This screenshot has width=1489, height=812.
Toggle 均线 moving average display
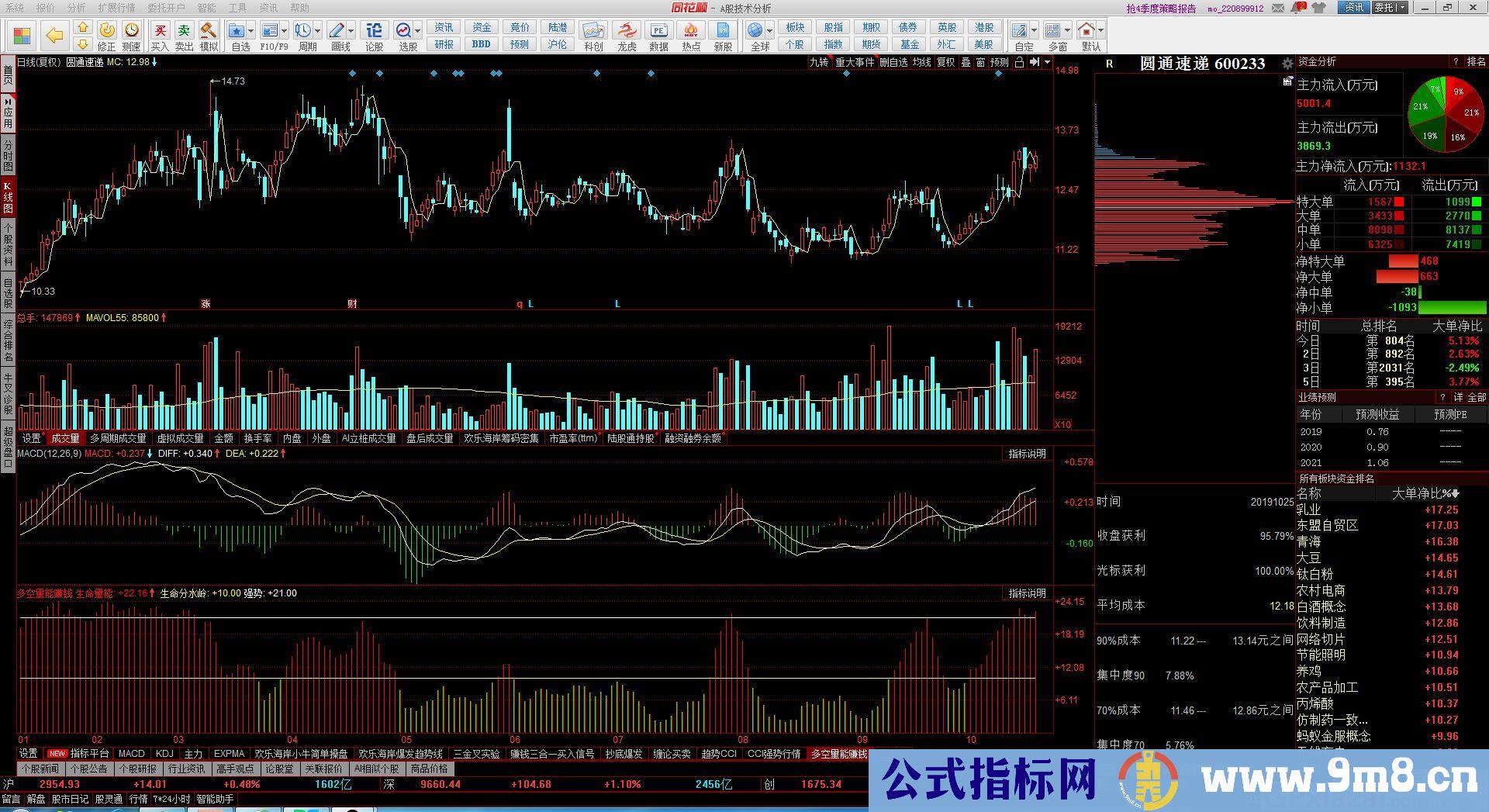point(921,62)
